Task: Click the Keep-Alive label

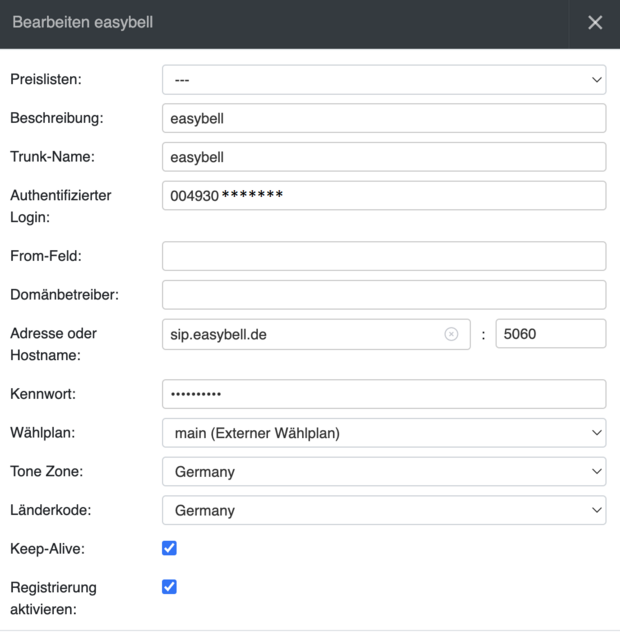Action: coord(47,549)
